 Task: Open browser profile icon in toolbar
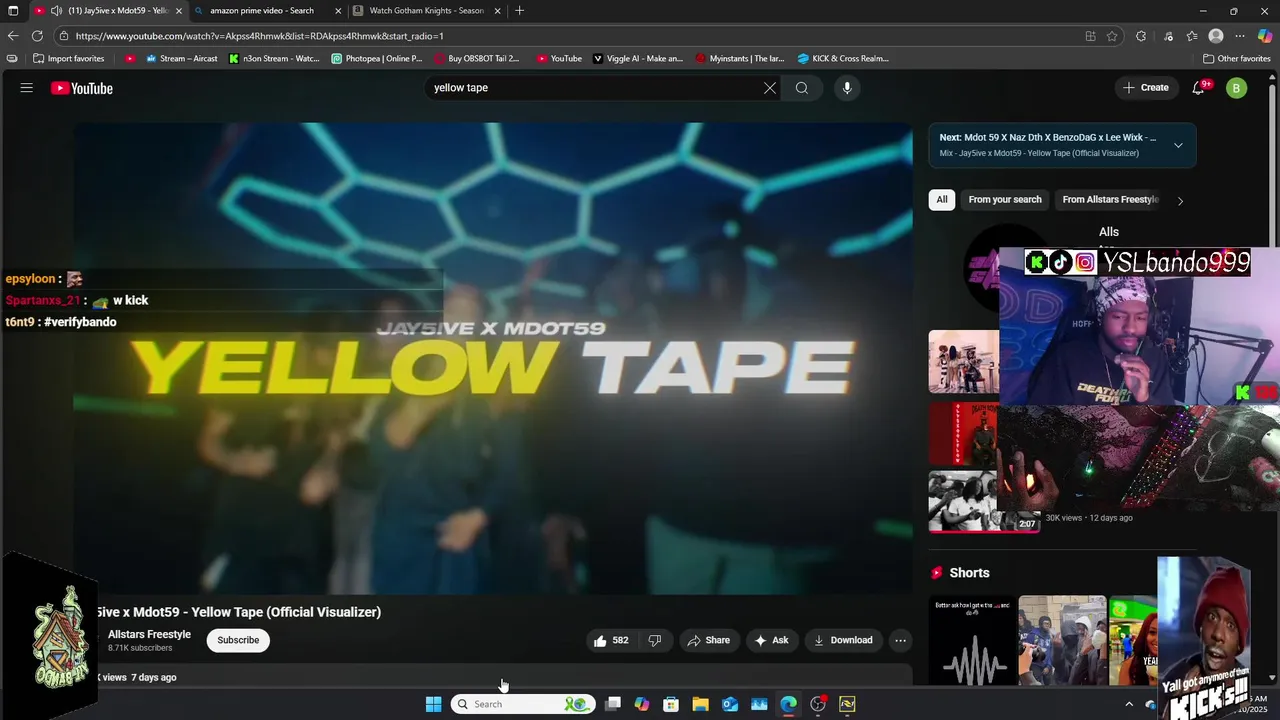coord(1216,36)
